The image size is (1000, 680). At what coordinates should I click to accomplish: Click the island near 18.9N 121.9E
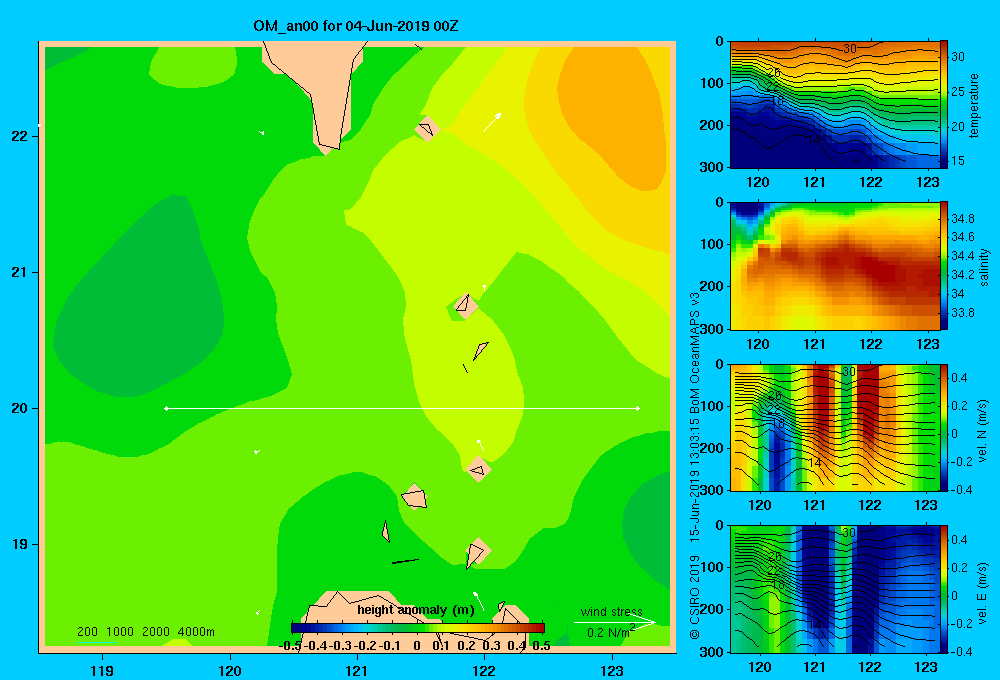click(476, 552)
